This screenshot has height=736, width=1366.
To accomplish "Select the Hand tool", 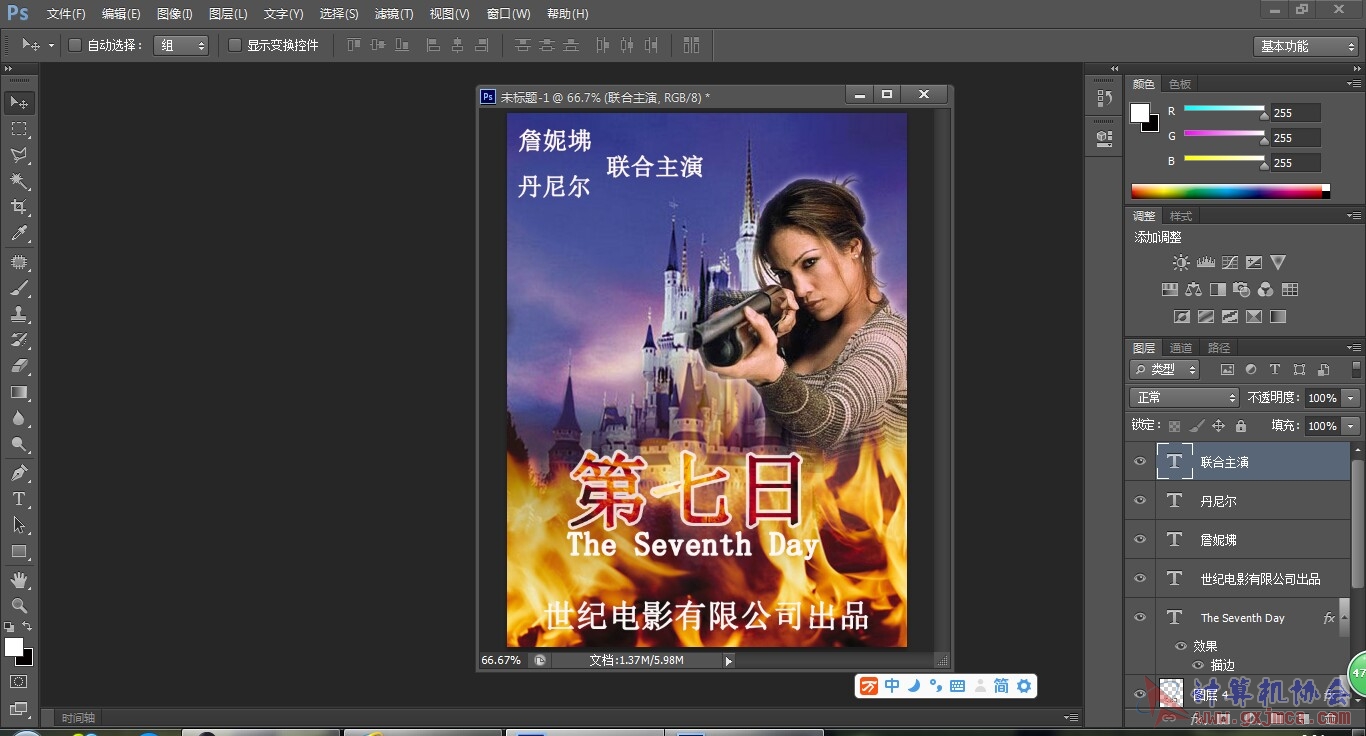I will pyautogui.click(x=19, y=580).
